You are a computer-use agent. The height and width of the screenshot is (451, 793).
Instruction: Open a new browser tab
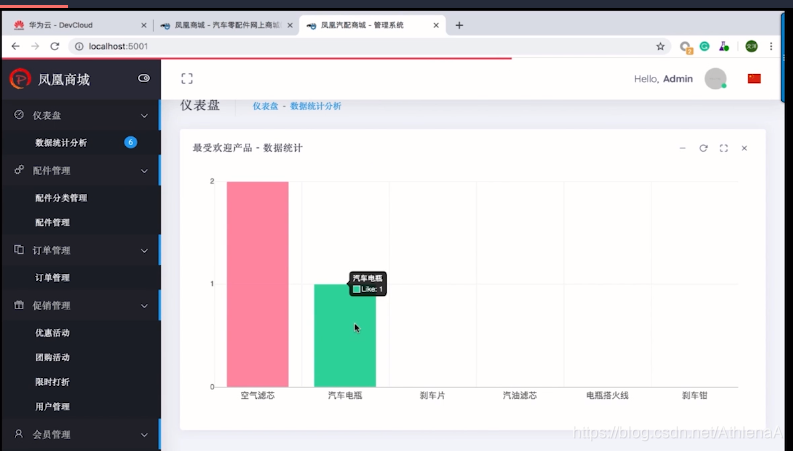[x=459, y=25]
